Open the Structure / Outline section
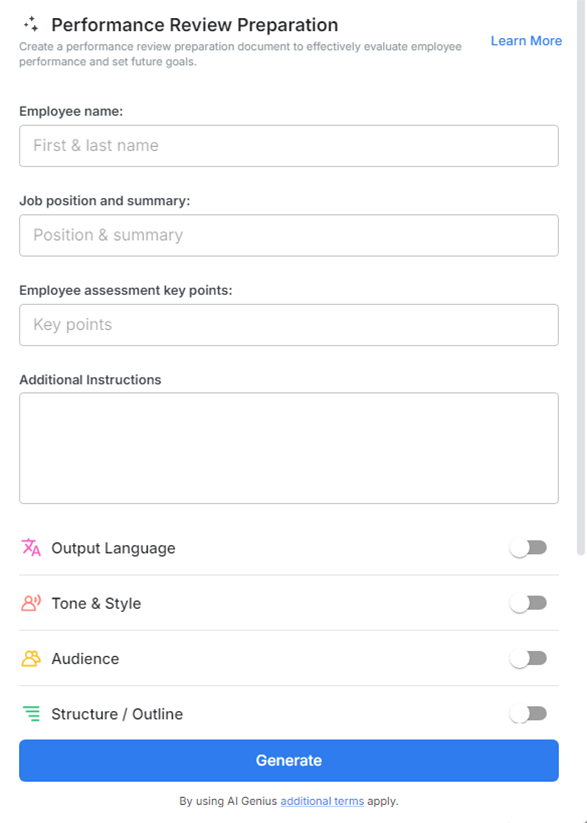This screenshot has width=587, height=823. (115, 714)
